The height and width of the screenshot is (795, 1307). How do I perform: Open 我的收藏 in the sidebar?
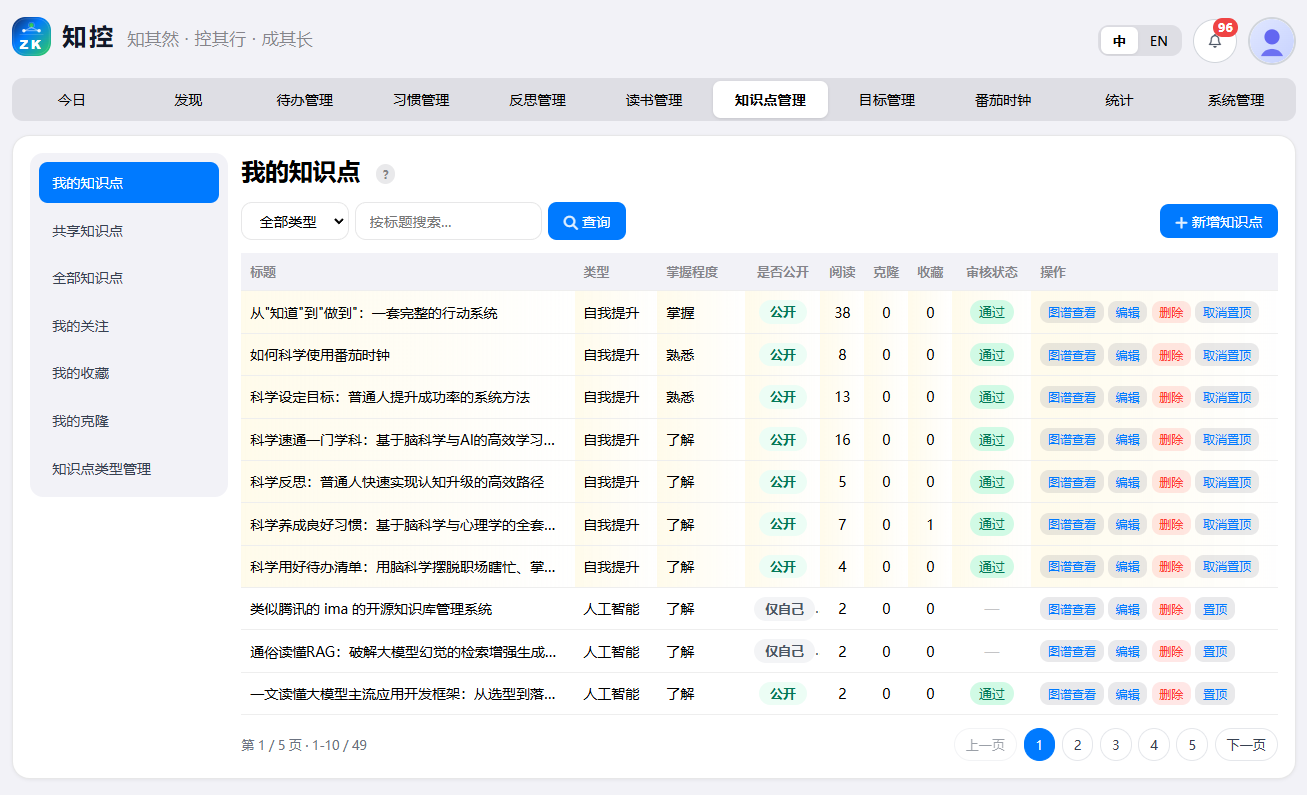[x=129, y=373]
